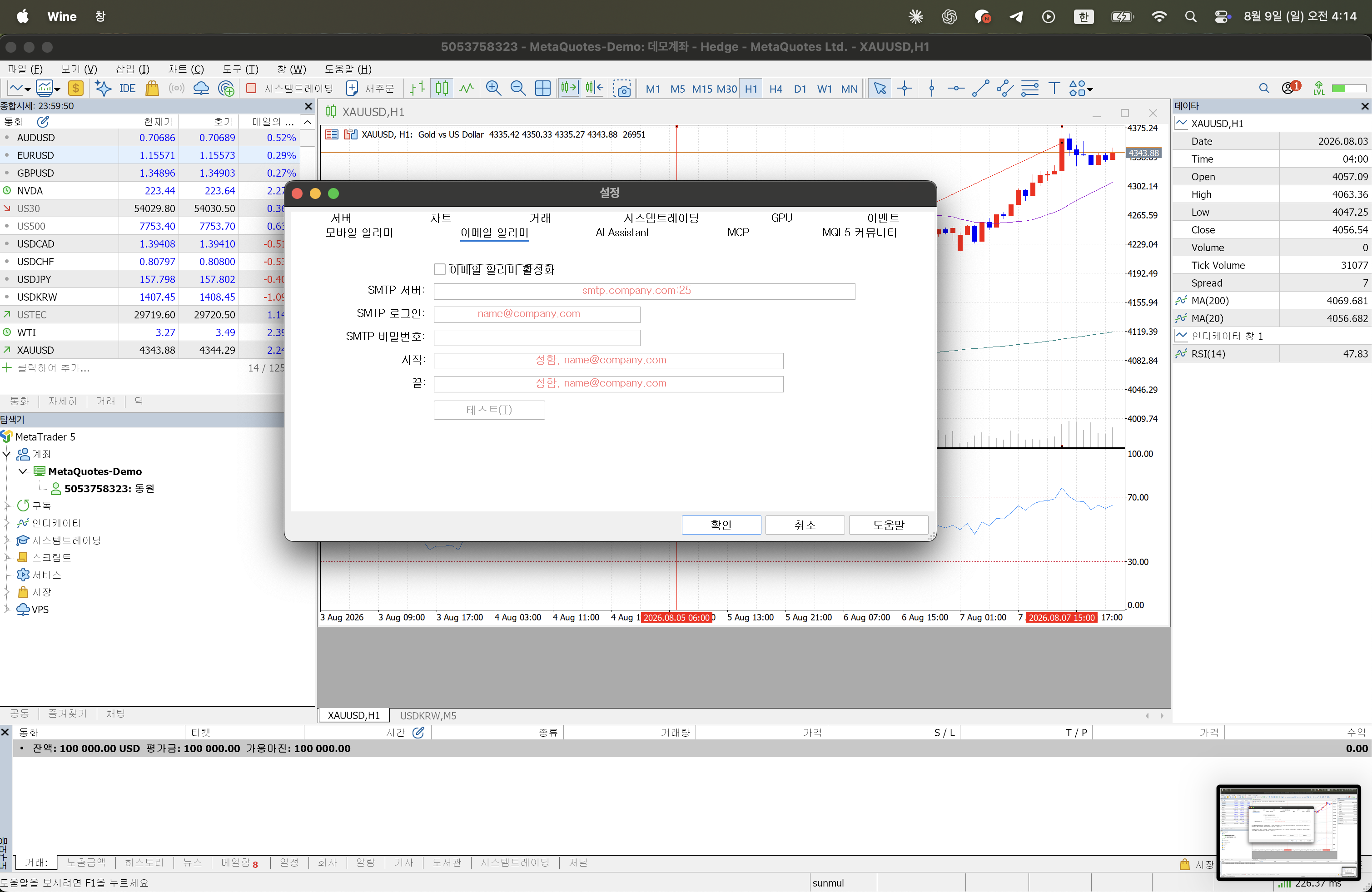The width and height of the screenshot is (1372, 892).
Task: Switch timeframe to W1
Action: 825,89
